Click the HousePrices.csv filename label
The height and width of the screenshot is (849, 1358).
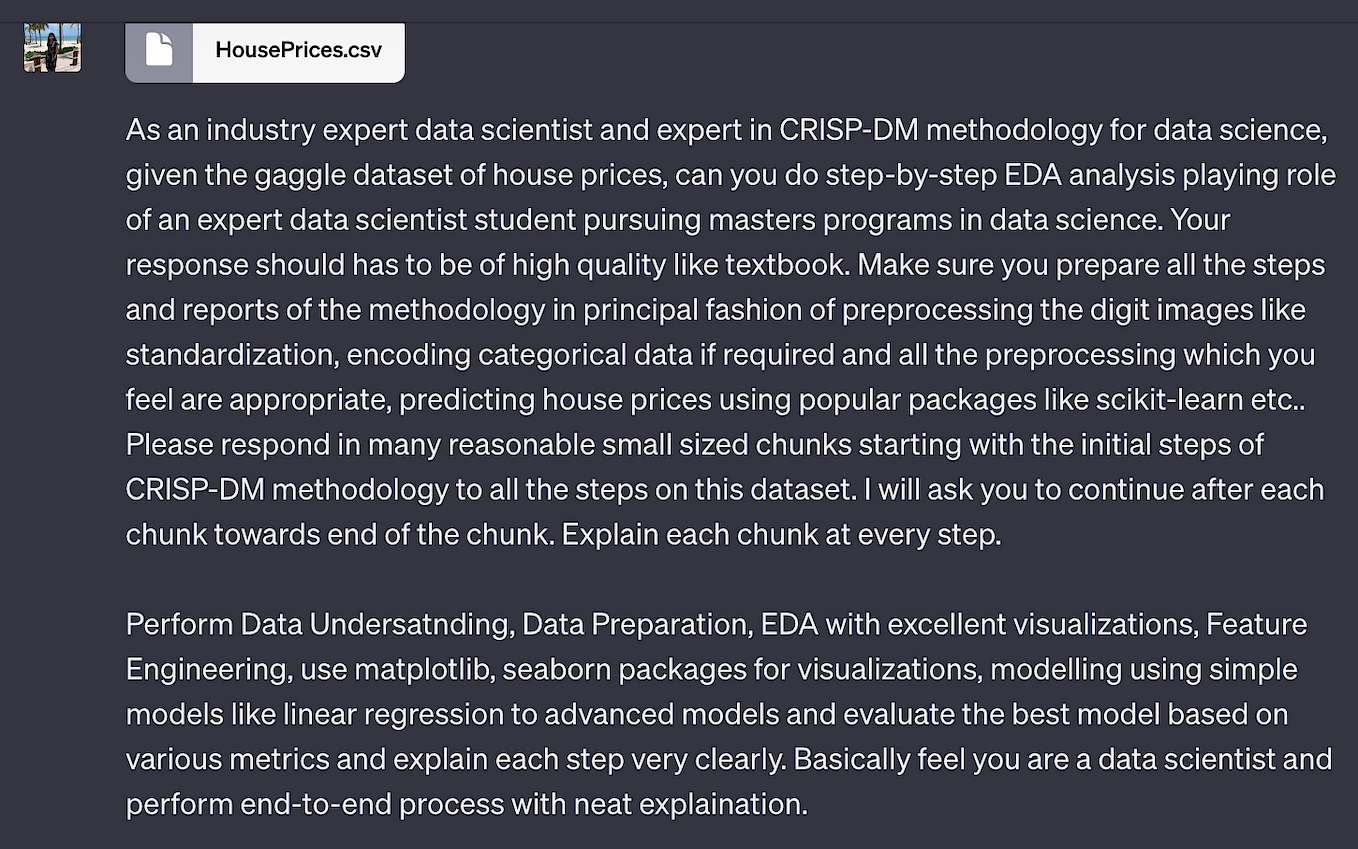(x=297, y=52)
